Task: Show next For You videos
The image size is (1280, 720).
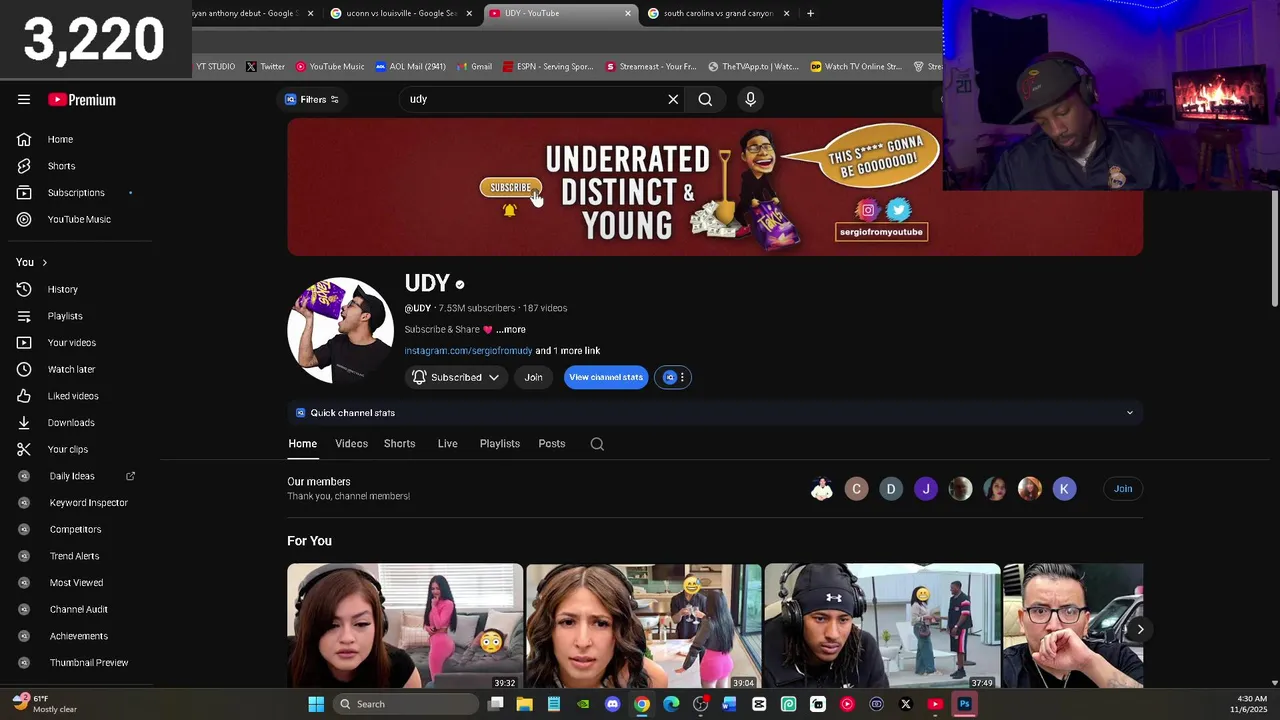Action: [1139, 629]
